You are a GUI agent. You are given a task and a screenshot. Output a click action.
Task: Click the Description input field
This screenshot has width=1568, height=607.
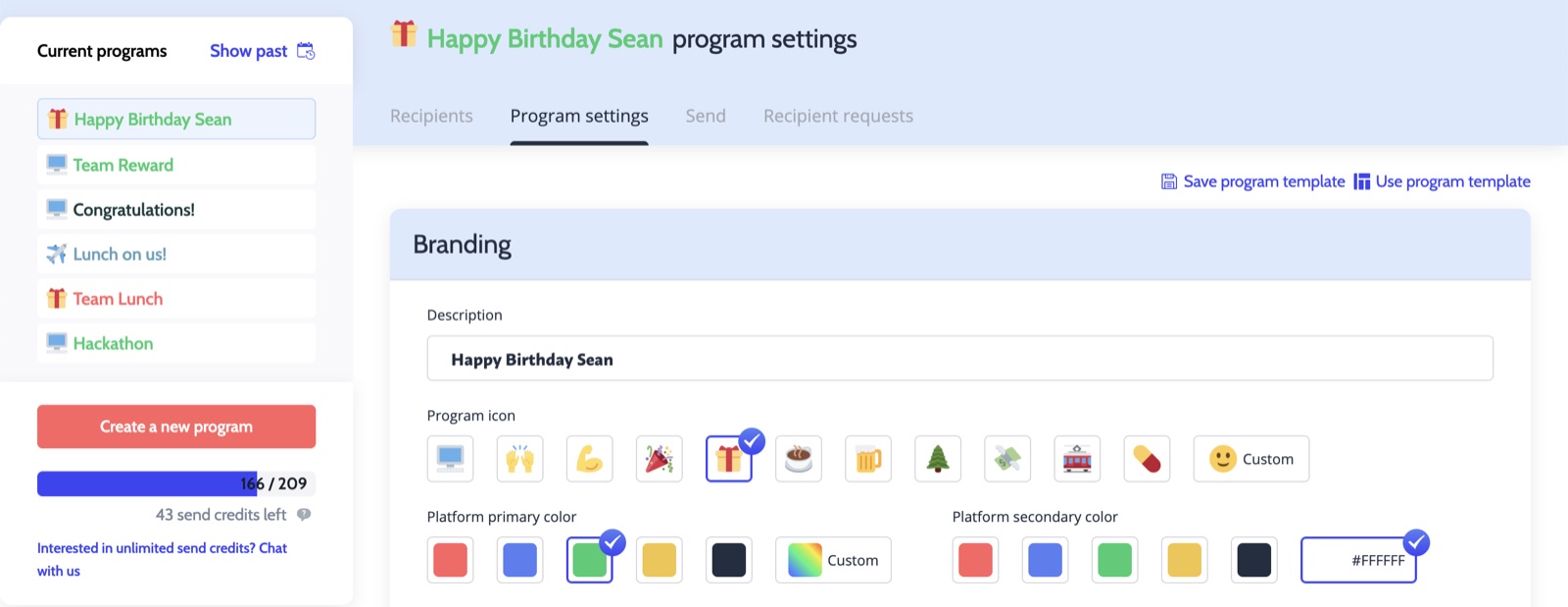pos(959,359)
